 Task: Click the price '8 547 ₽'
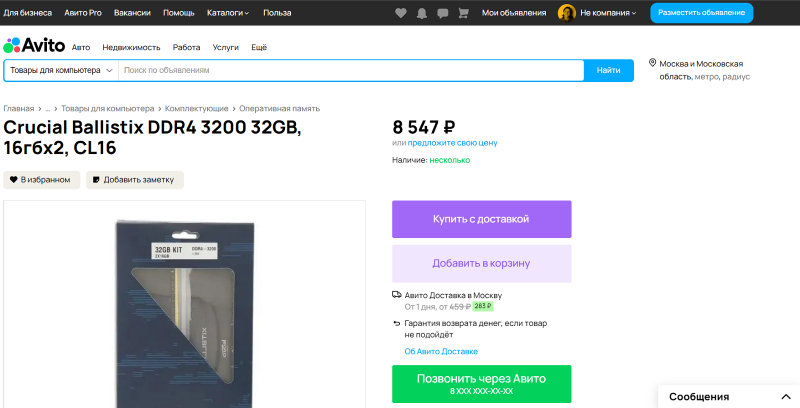[x=424, y=127]
